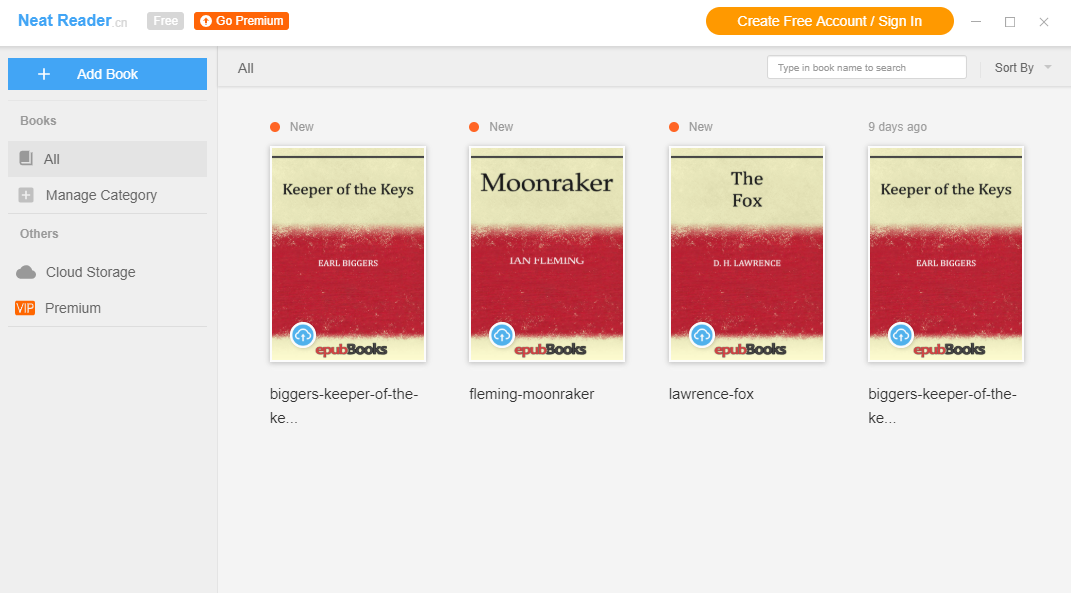Click the cloud download icon on The Fox

coord(701,335)
